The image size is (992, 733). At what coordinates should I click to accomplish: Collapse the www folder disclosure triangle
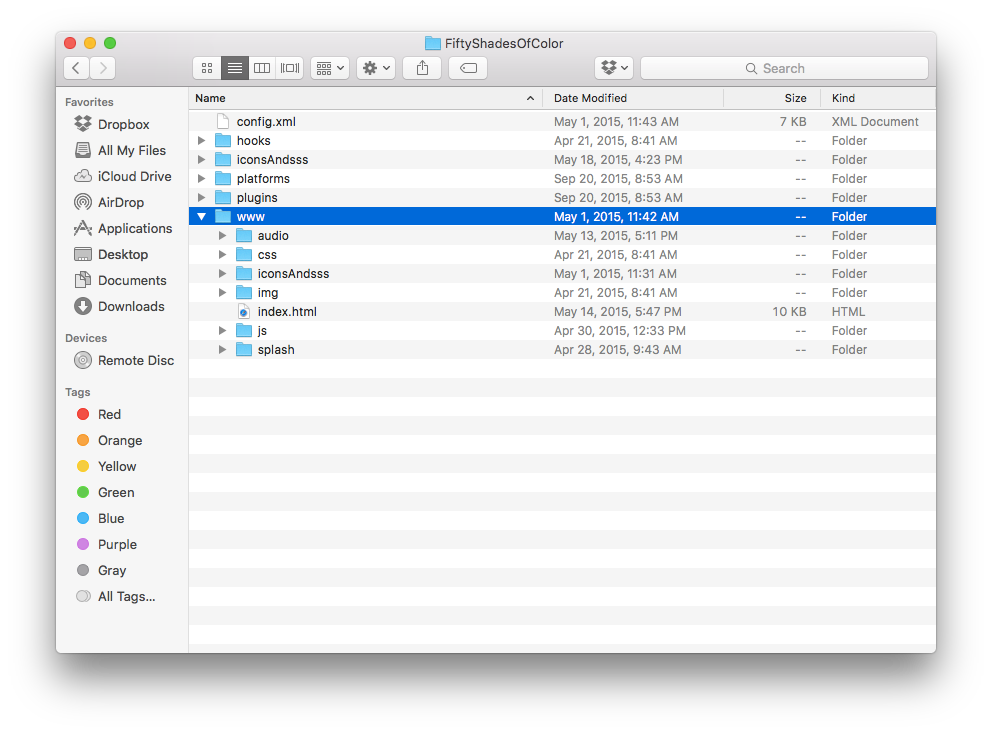[201, 216]
